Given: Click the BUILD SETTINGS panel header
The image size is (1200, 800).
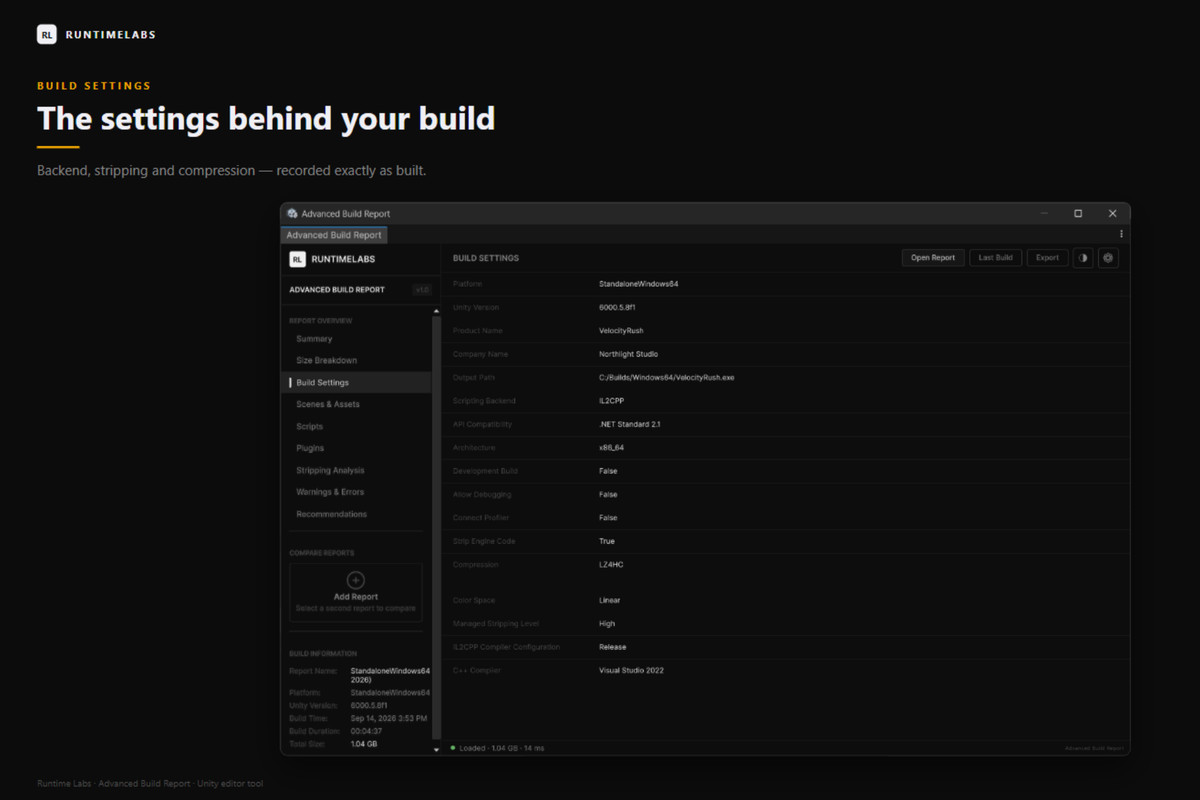Looking at the screenshot, I should point(486,258).
